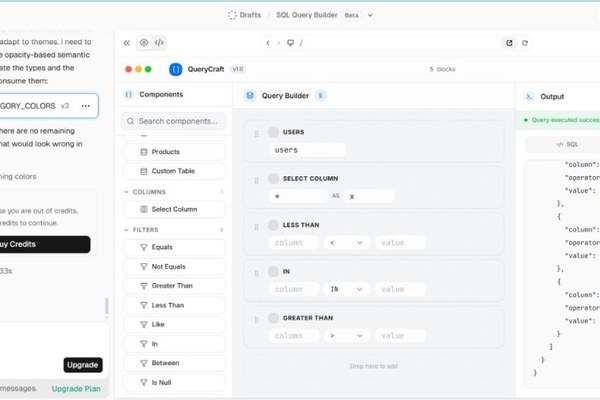Click the Is Null filter funnel icon
This screenshot has width=600, height=400.
(144, 382)
